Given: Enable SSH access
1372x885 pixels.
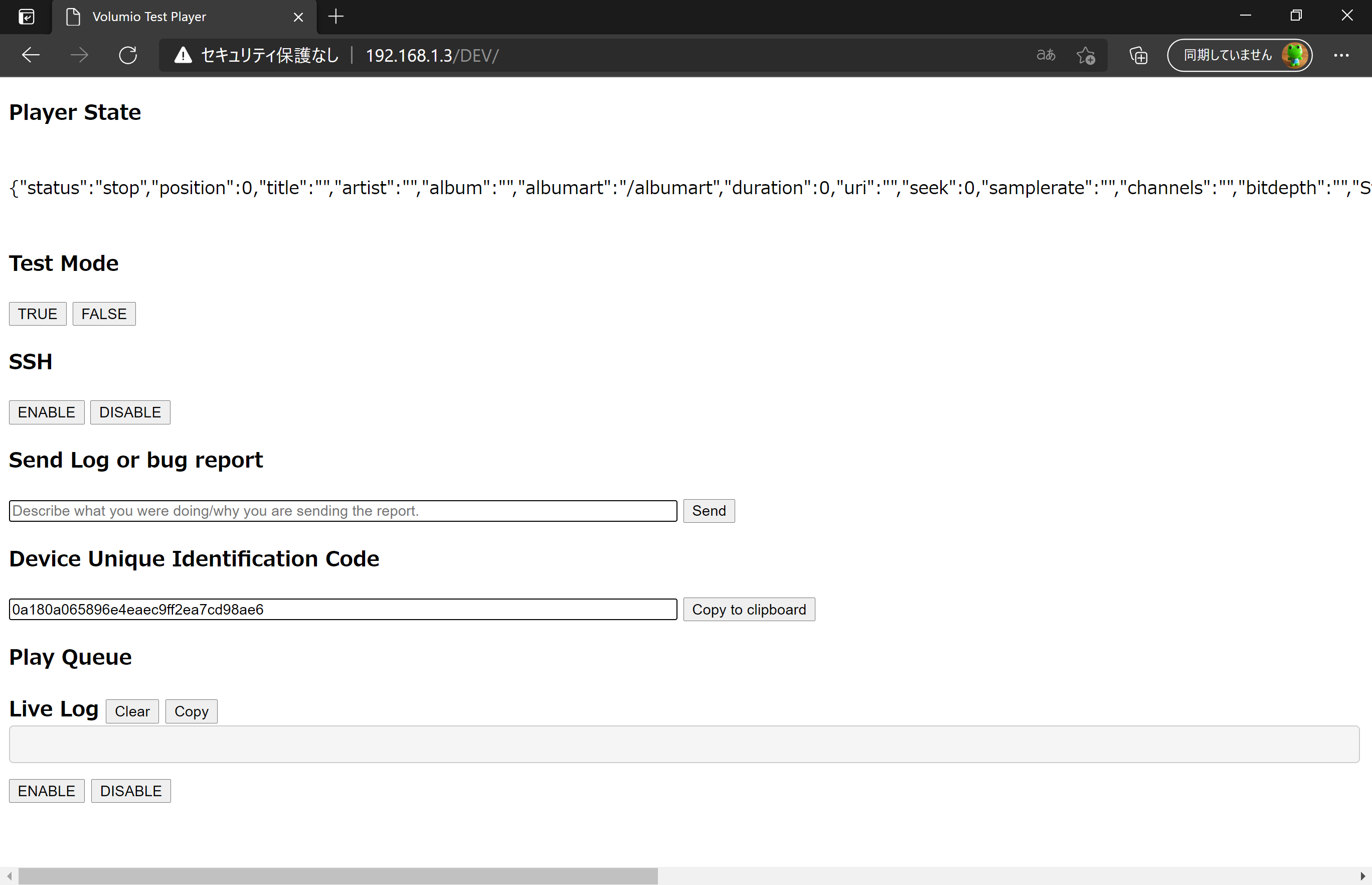Looking at the screenshot, I should tap(47, 412).
